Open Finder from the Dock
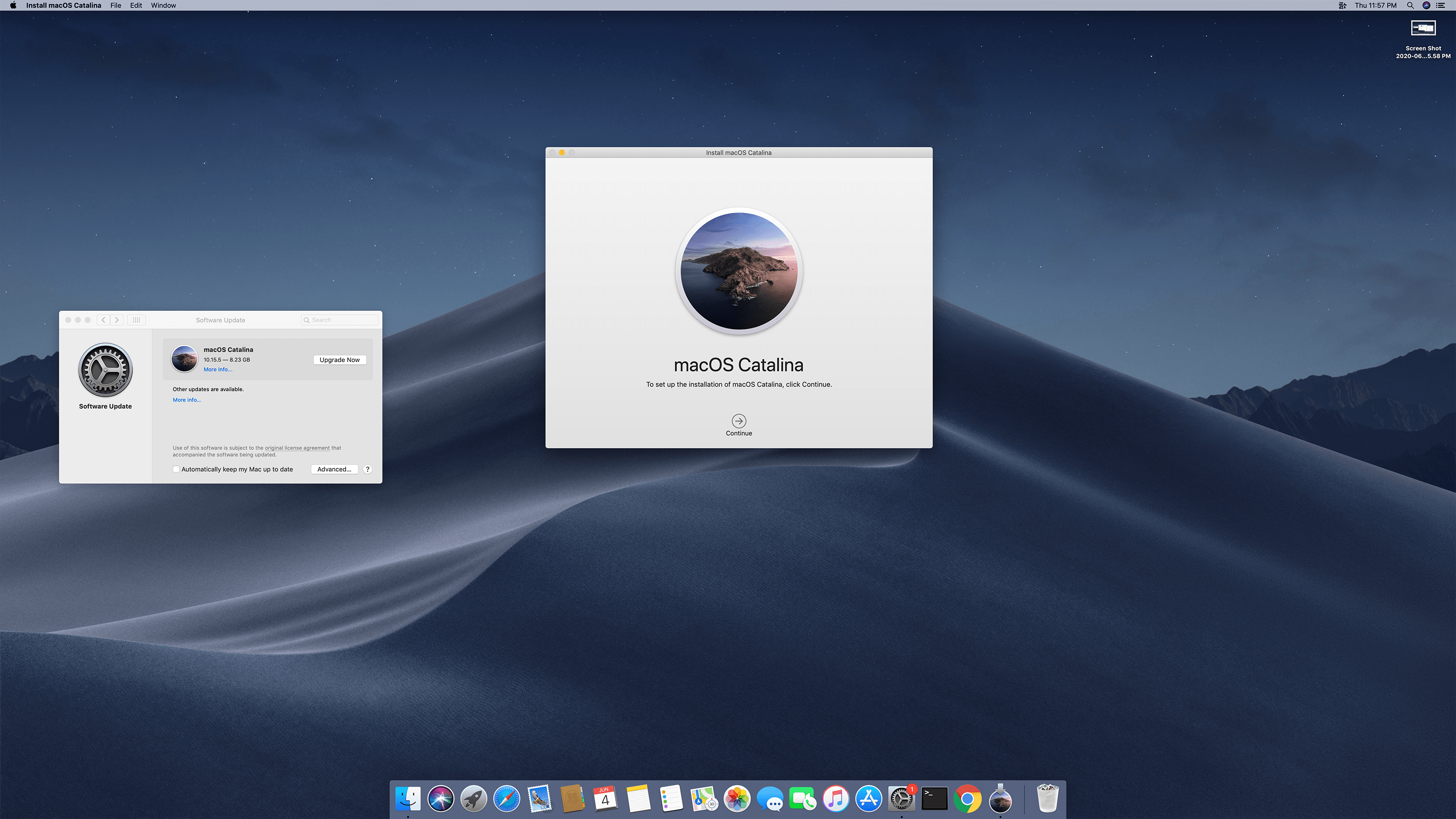Viewport: 1456px width, 819px height. point(408,799)
